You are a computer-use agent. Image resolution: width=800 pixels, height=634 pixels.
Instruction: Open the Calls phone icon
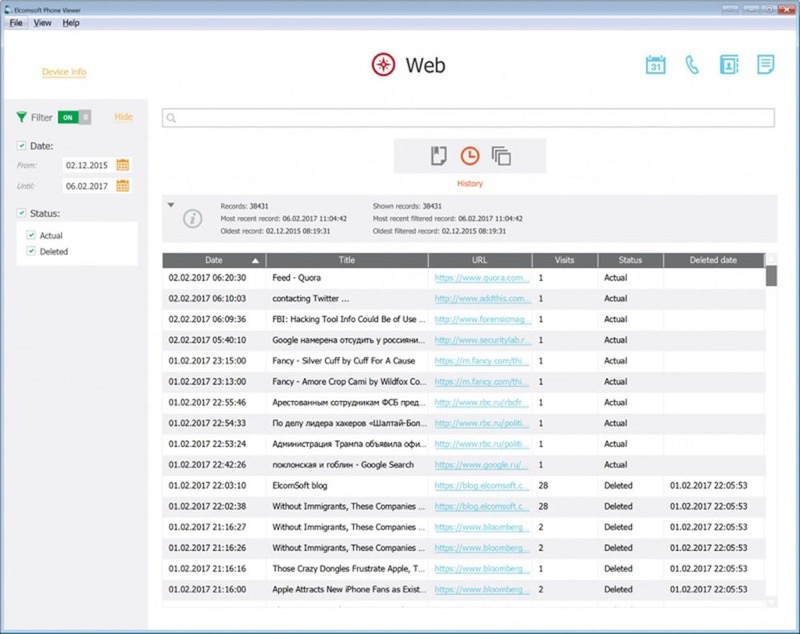(x=692, y=65)
